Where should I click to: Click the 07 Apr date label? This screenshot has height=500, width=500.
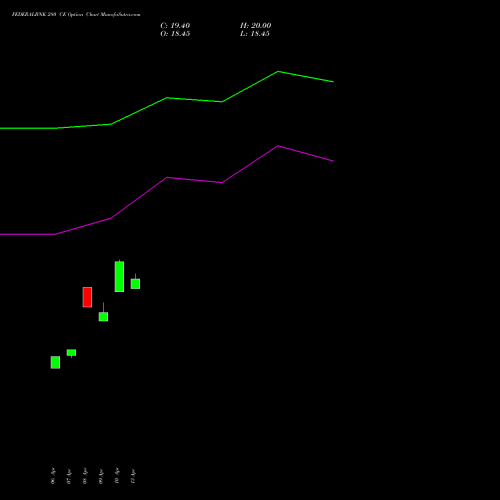[x=69, y=476]
